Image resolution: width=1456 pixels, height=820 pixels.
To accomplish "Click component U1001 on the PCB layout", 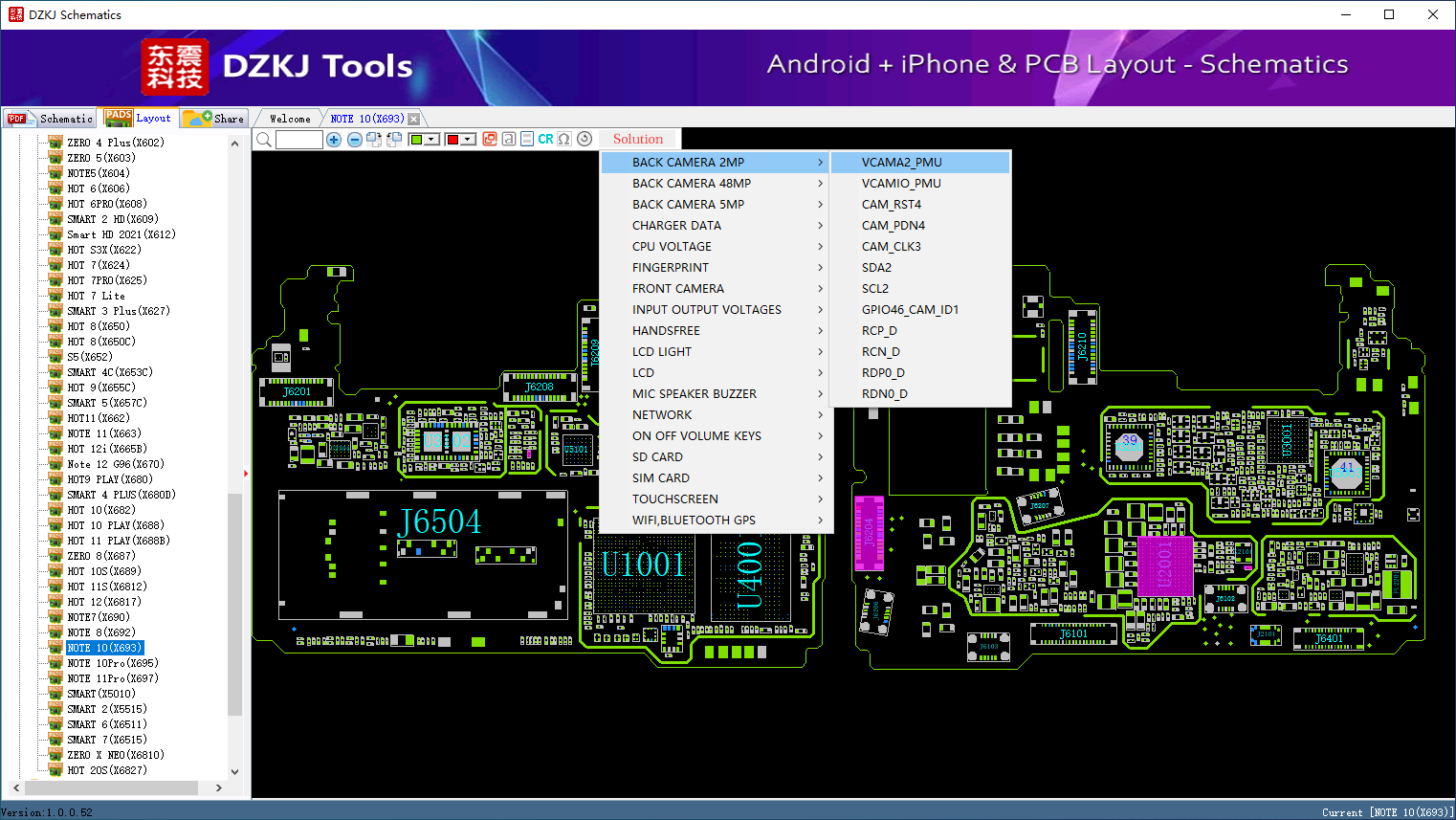I will (643, 565).
